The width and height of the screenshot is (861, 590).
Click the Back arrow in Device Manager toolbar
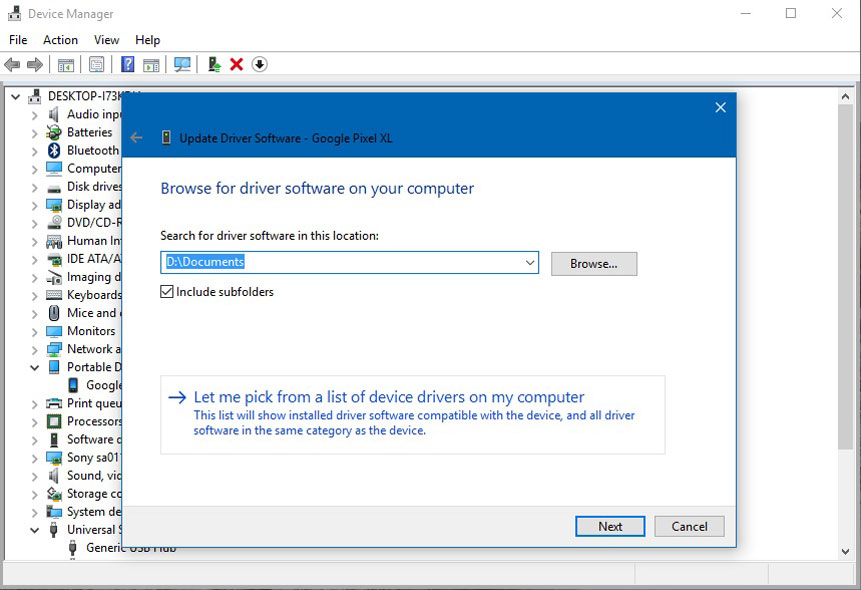(x=12, y=65)
